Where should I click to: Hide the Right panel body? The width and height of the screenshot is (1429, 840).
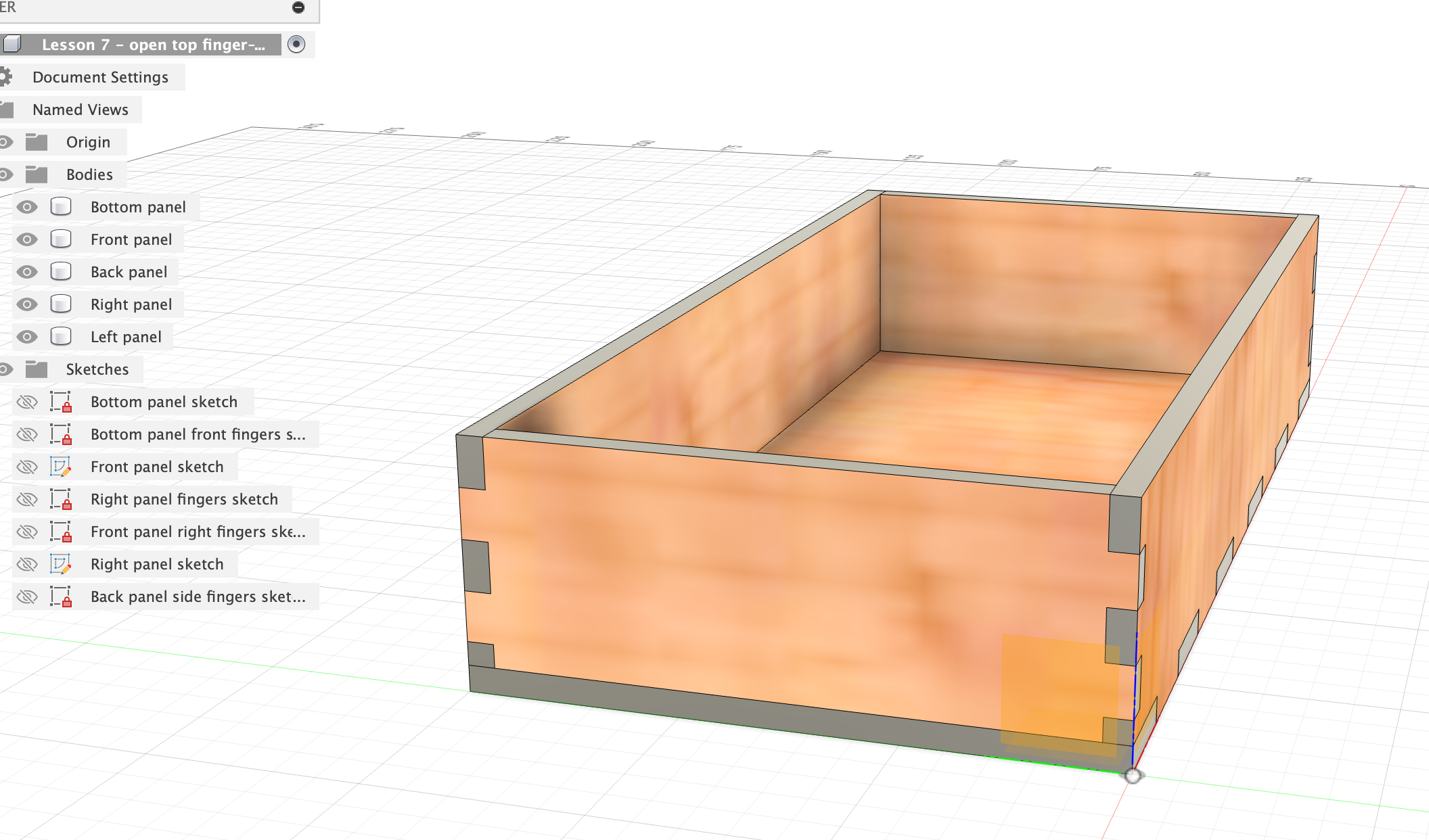click(27, 304)
